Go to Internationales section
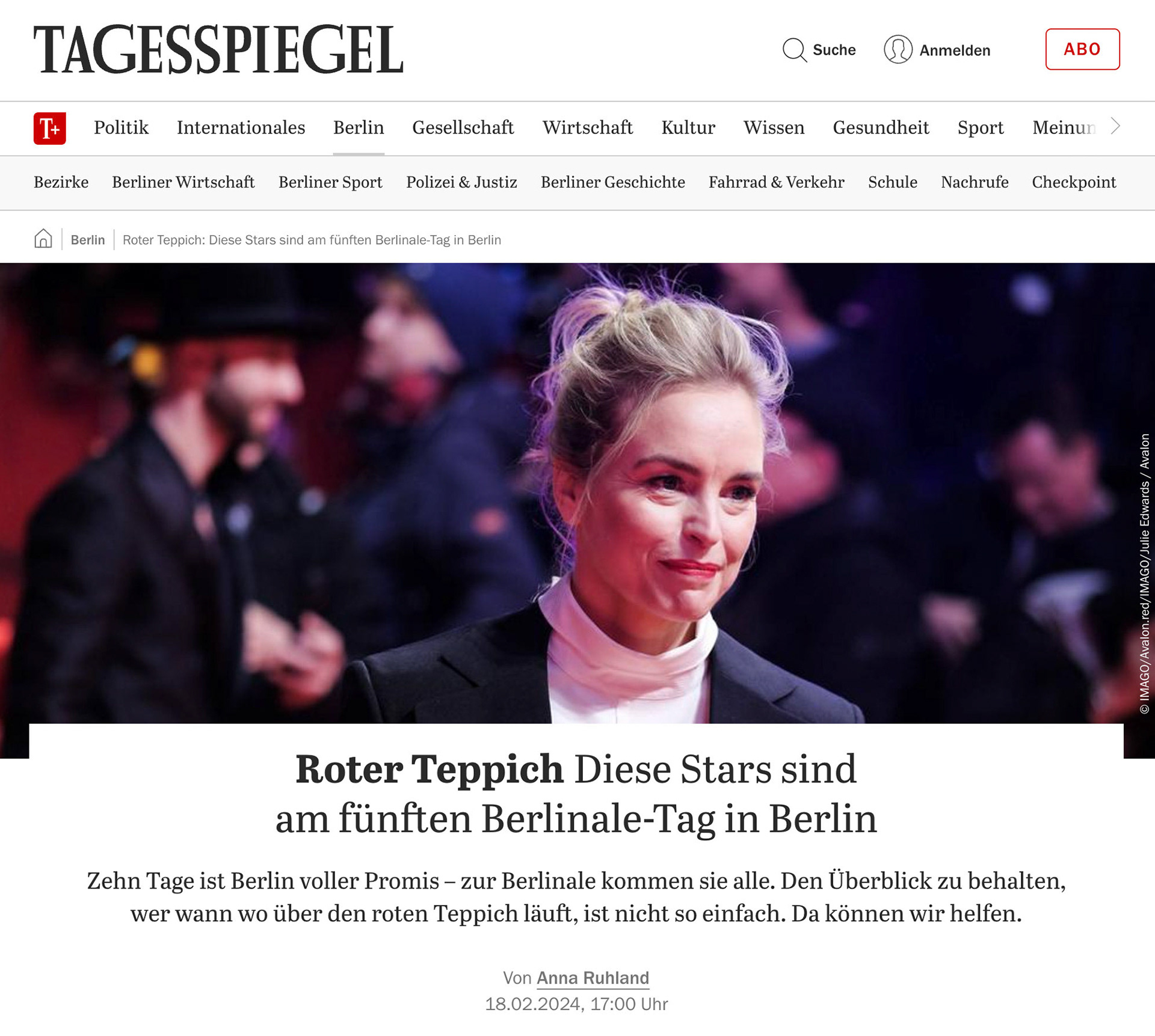Image resolution: width=1155 pixels, height=1036 pixels. pos(241,127)
